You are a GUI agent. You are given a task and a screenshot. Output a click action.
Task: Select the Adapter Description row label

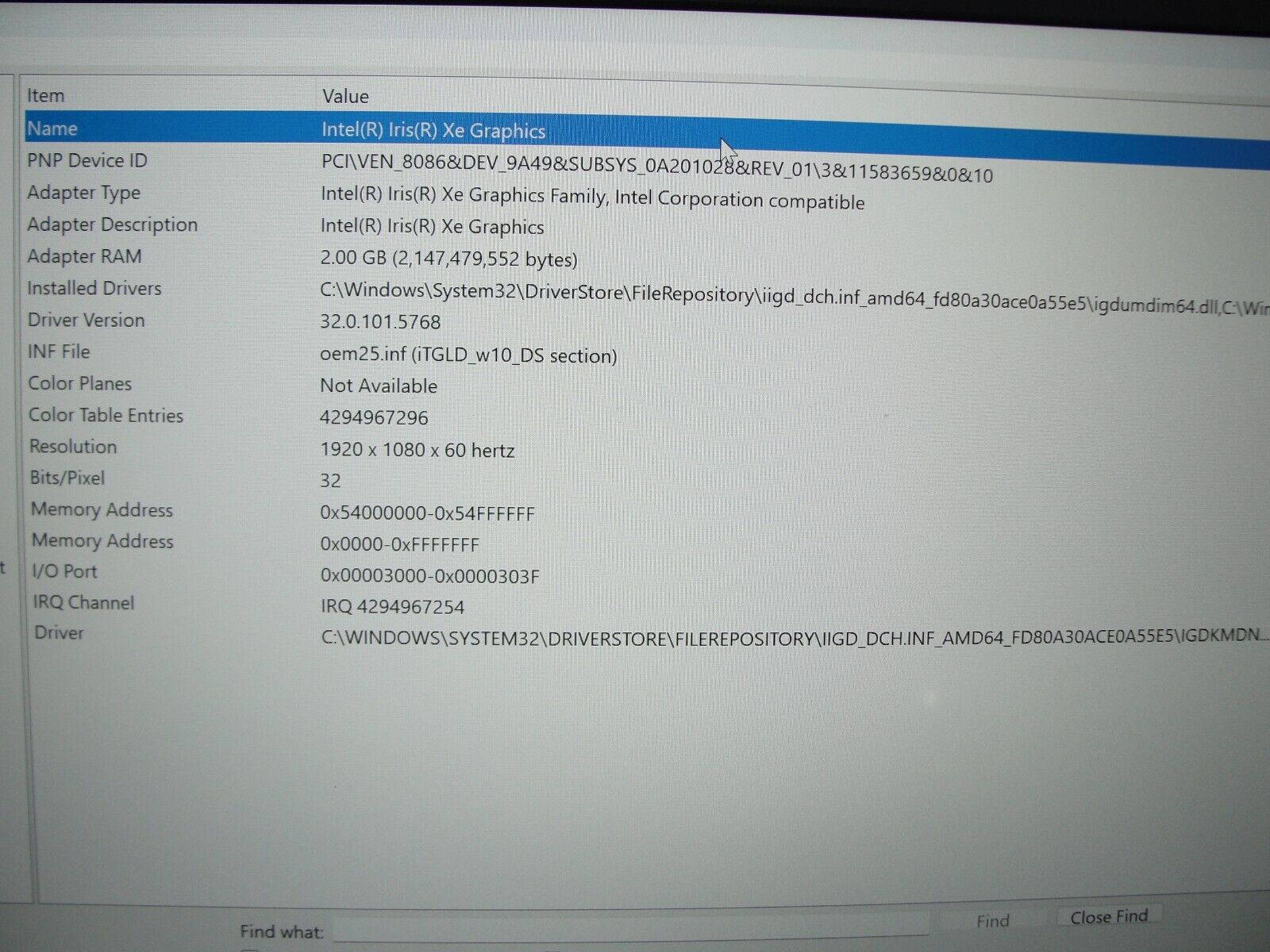112,225
